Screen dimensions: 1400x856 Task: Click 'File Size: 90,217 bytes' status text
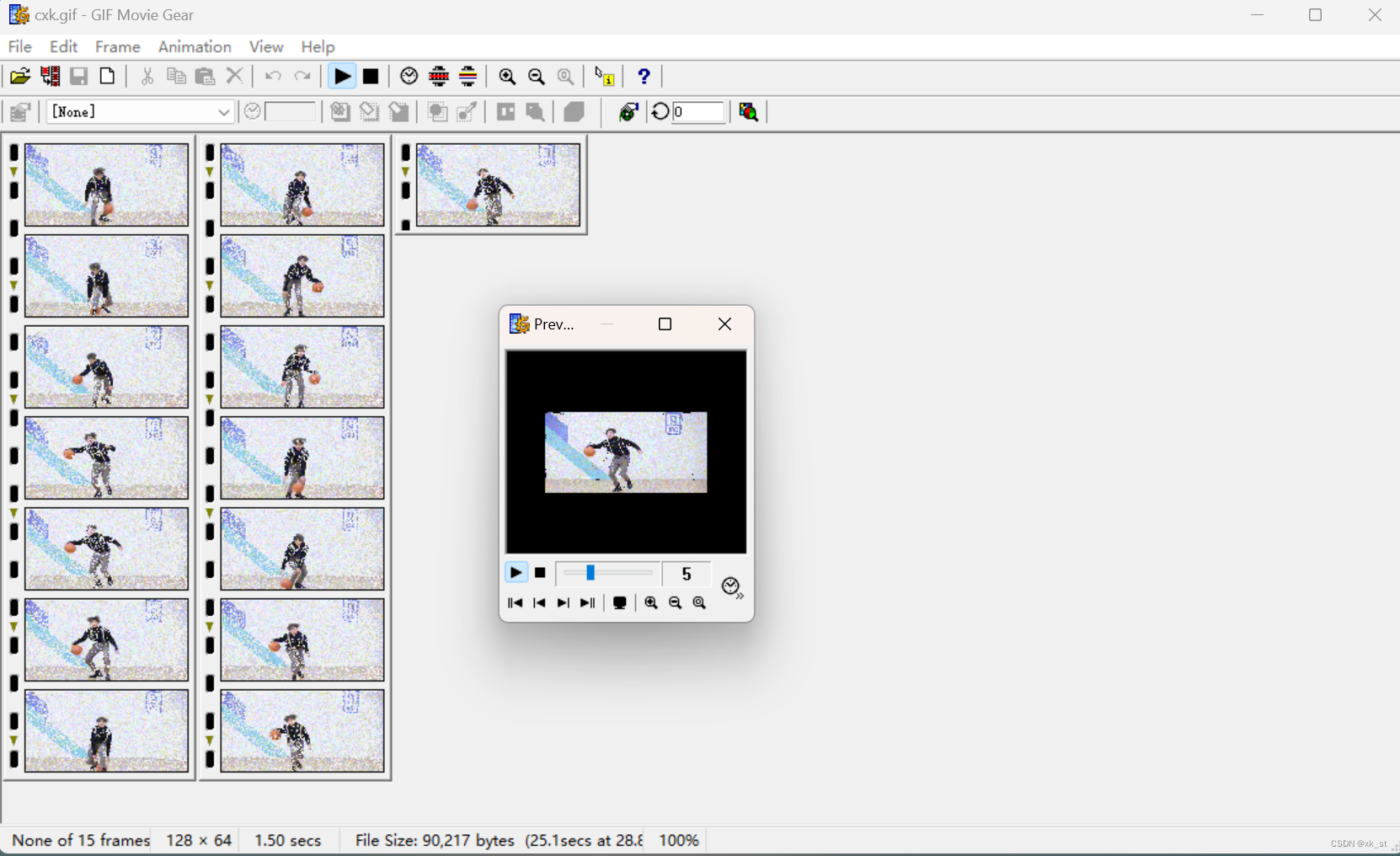click(x=435, y=841)
